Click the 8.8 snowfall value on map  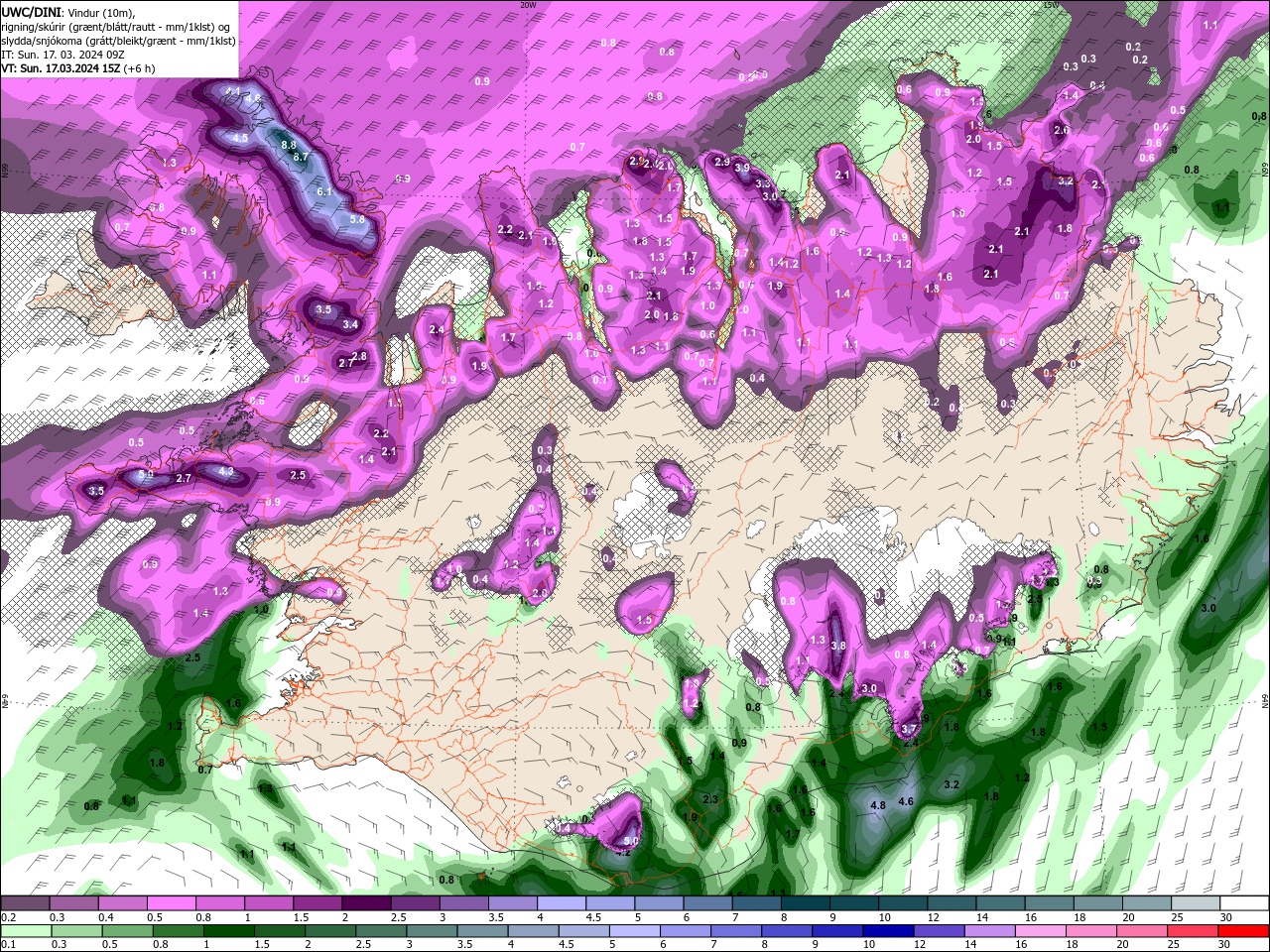tap(289, 145)
